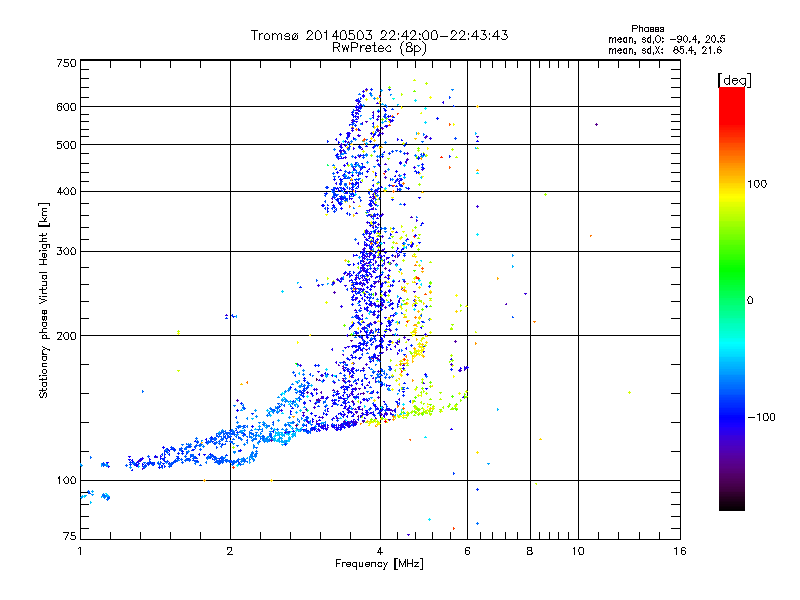The image size is (800, 600).
Task: Click the 'Stationary phase Virtual Height [km]' axis label
Action: pos(43,300)
